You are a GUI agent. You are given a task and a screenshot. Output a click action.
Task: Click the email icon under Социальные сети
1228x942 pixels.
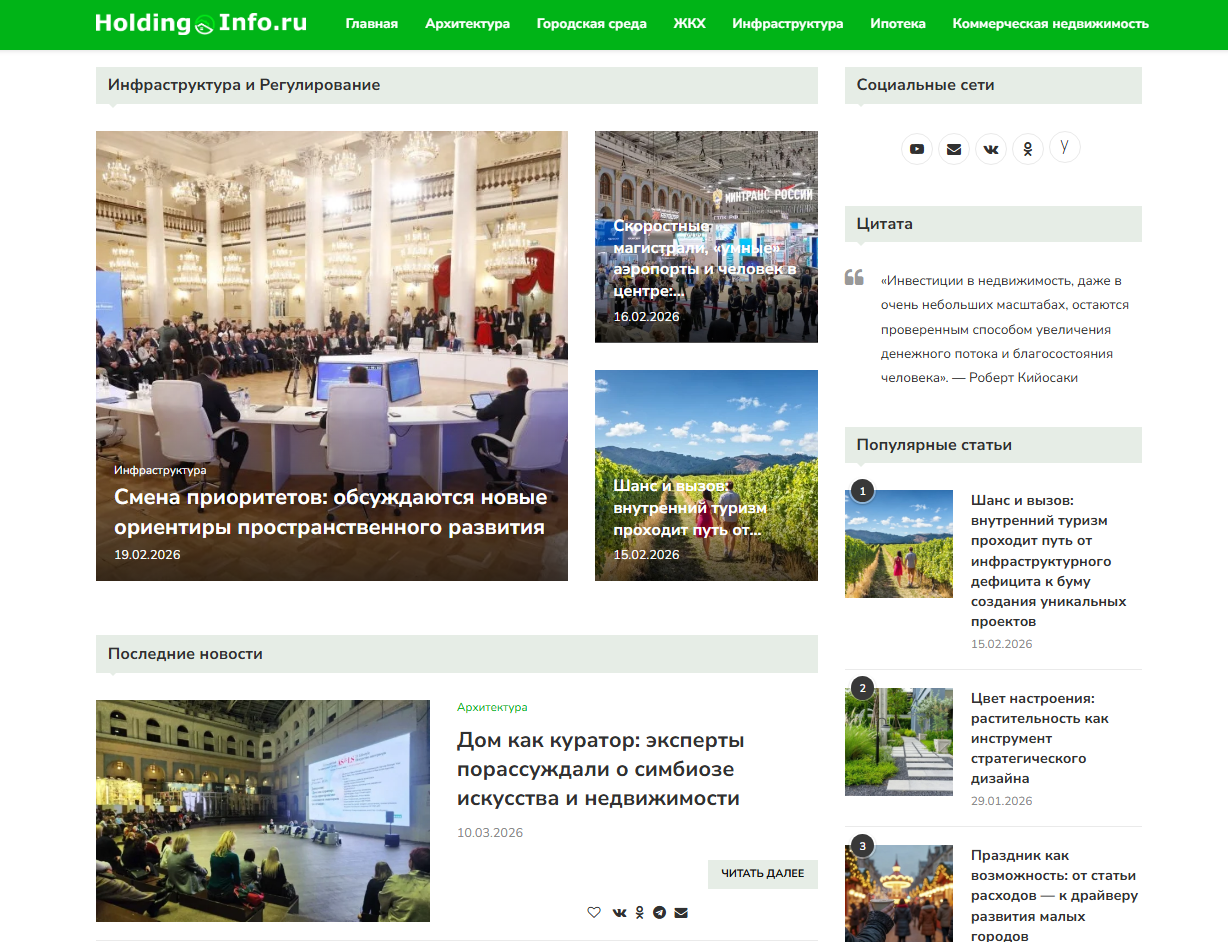[x=954, y=150]
